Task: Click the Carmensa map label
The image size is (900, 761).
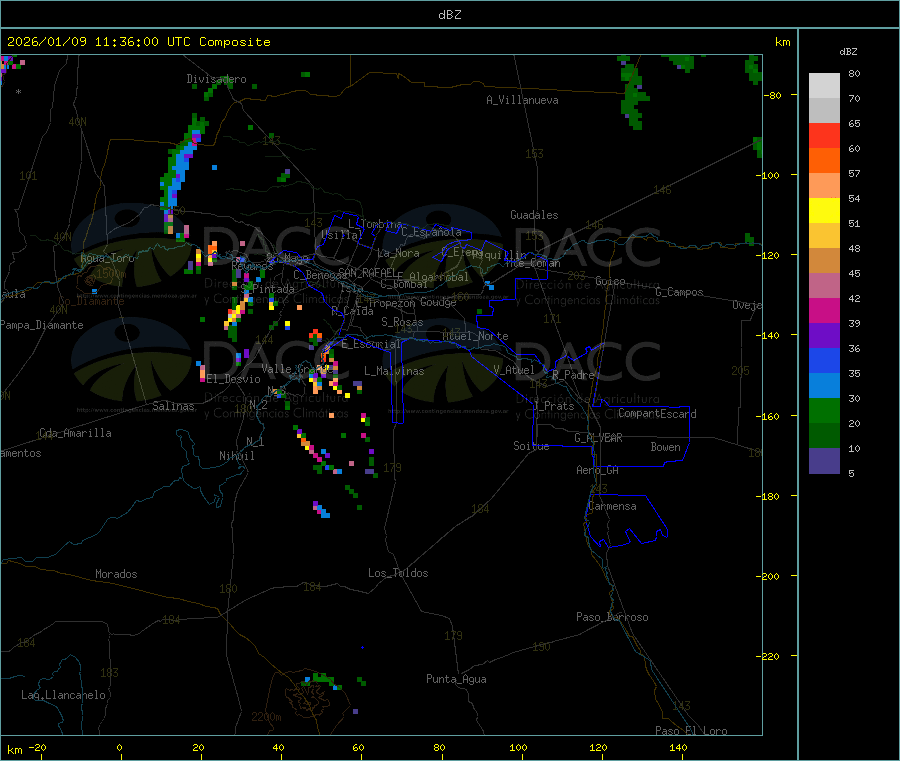Action: pyautogui.click(x=612, y=506)
